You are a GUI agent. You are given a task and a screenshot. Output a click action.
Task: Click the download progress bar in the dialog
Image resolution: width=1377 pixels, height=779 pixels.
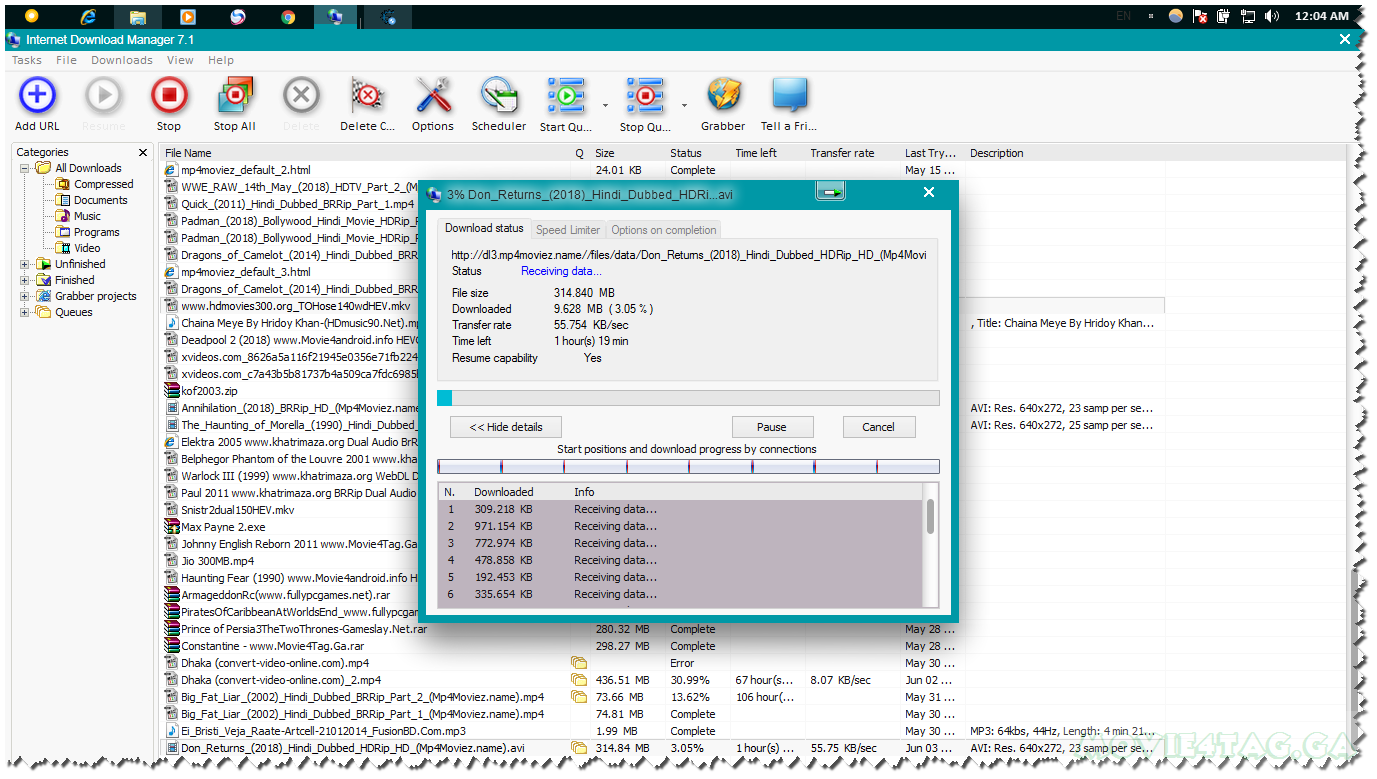click(x=688, y=398)
